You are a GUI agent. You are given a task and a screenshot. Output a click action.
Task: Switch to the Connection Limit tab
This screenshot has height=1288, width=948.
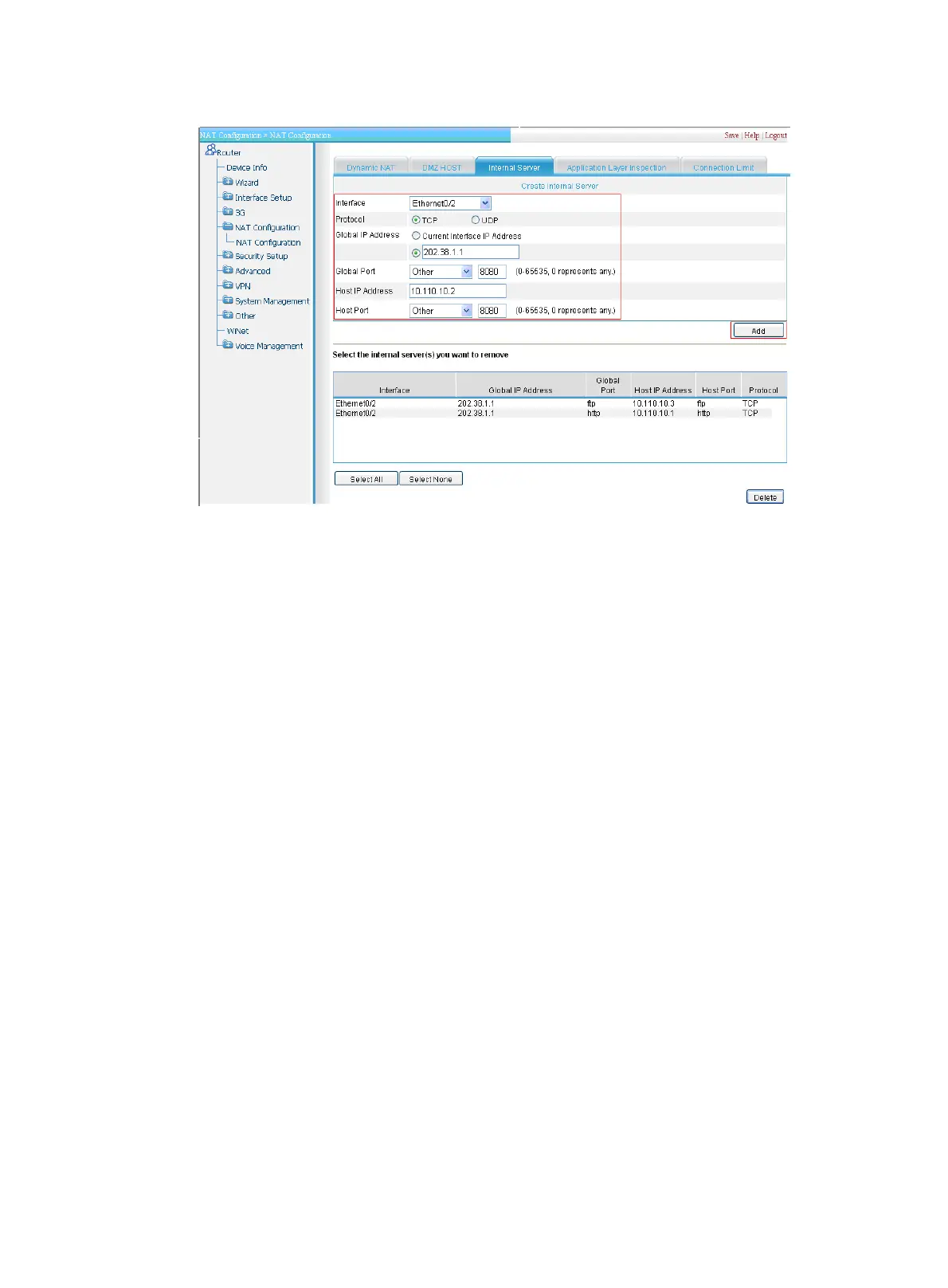[x=723, y=167]
